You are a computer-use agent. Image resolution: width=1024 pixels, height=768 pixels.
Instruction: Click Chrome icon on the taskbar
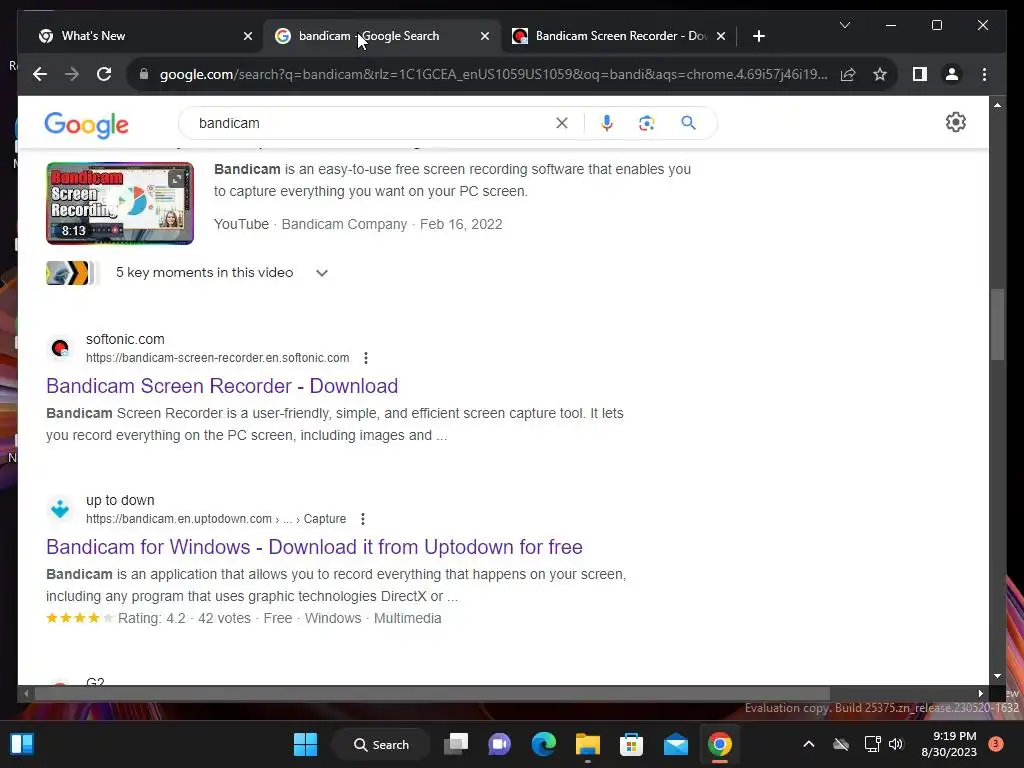pyautogui.click(x=720, y=744)
